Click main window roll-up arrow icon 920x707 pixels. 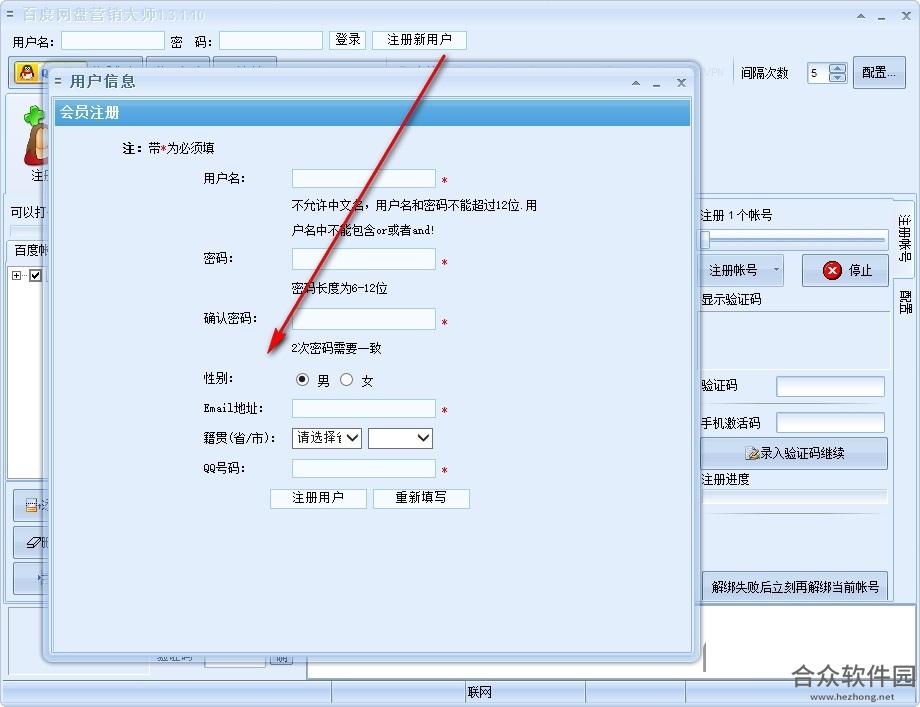point(861,16)
